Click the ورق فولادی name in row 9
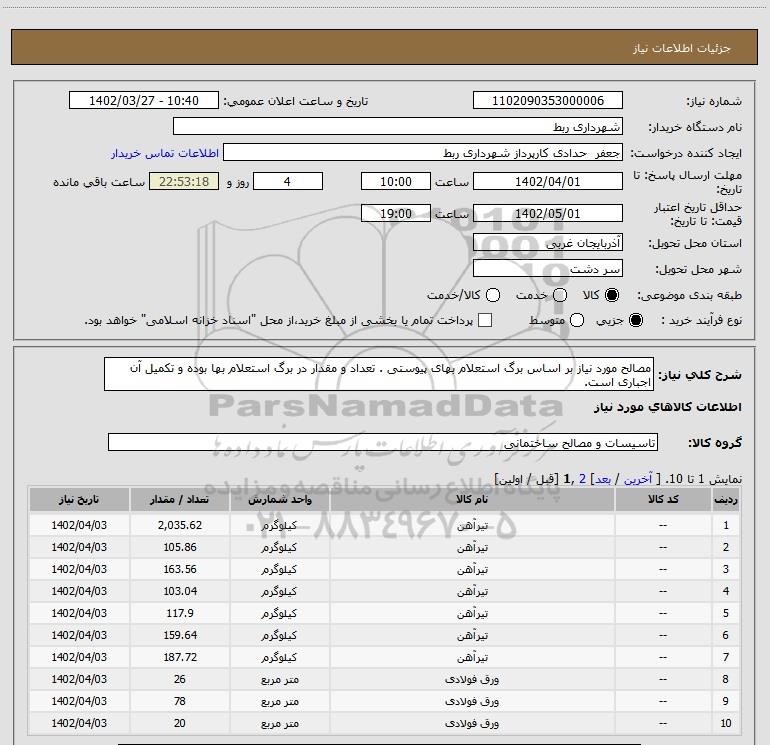The height and width of the screenshot is (745, 770). click(x=472, y=701)
